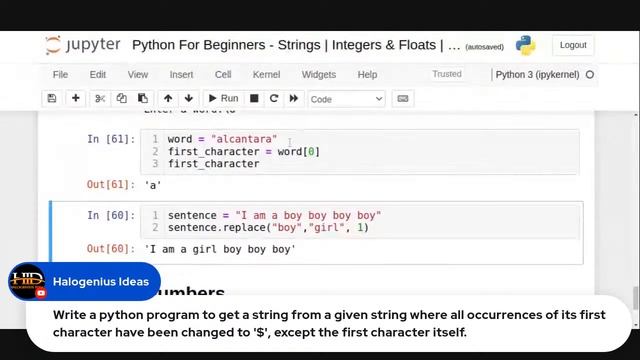Click the Trusted notebook indicator
640x360 pixels.
447,74
